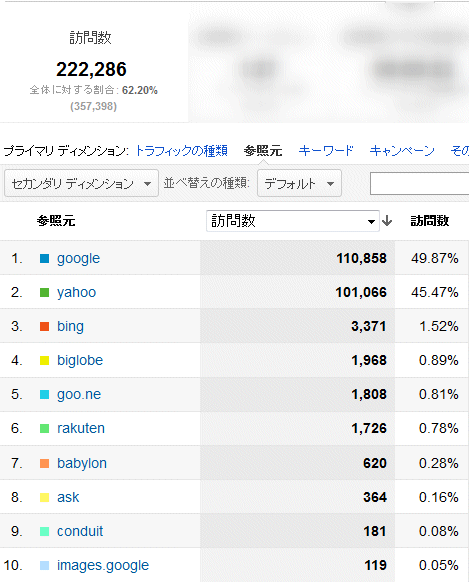Click the 222,286 total visits figure
469x582 pixels.
(91, 69)
